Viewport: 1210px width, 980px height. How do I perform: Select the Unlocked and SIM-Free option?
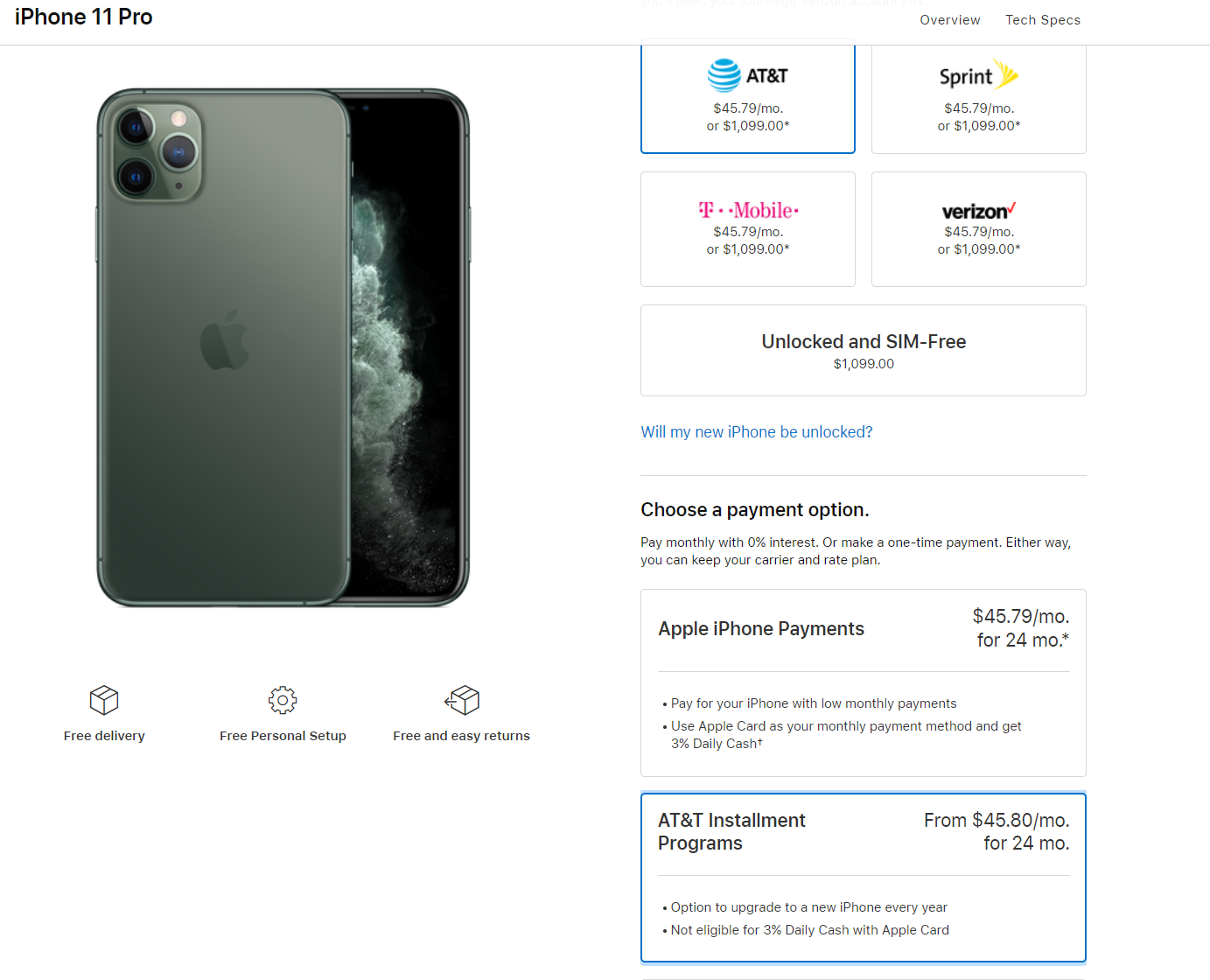point(864,351)
